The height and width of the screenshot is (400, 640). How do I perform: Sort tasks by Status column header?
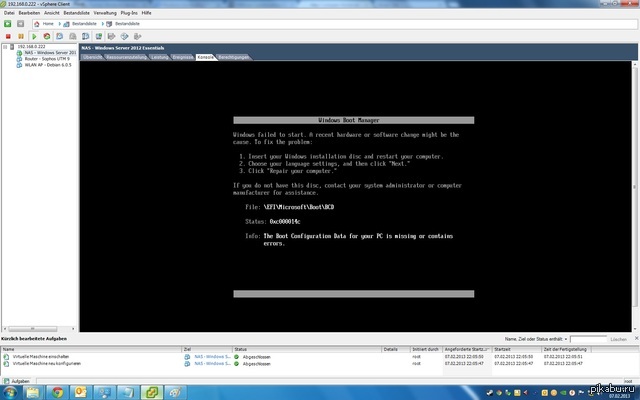tap(307, 349)
